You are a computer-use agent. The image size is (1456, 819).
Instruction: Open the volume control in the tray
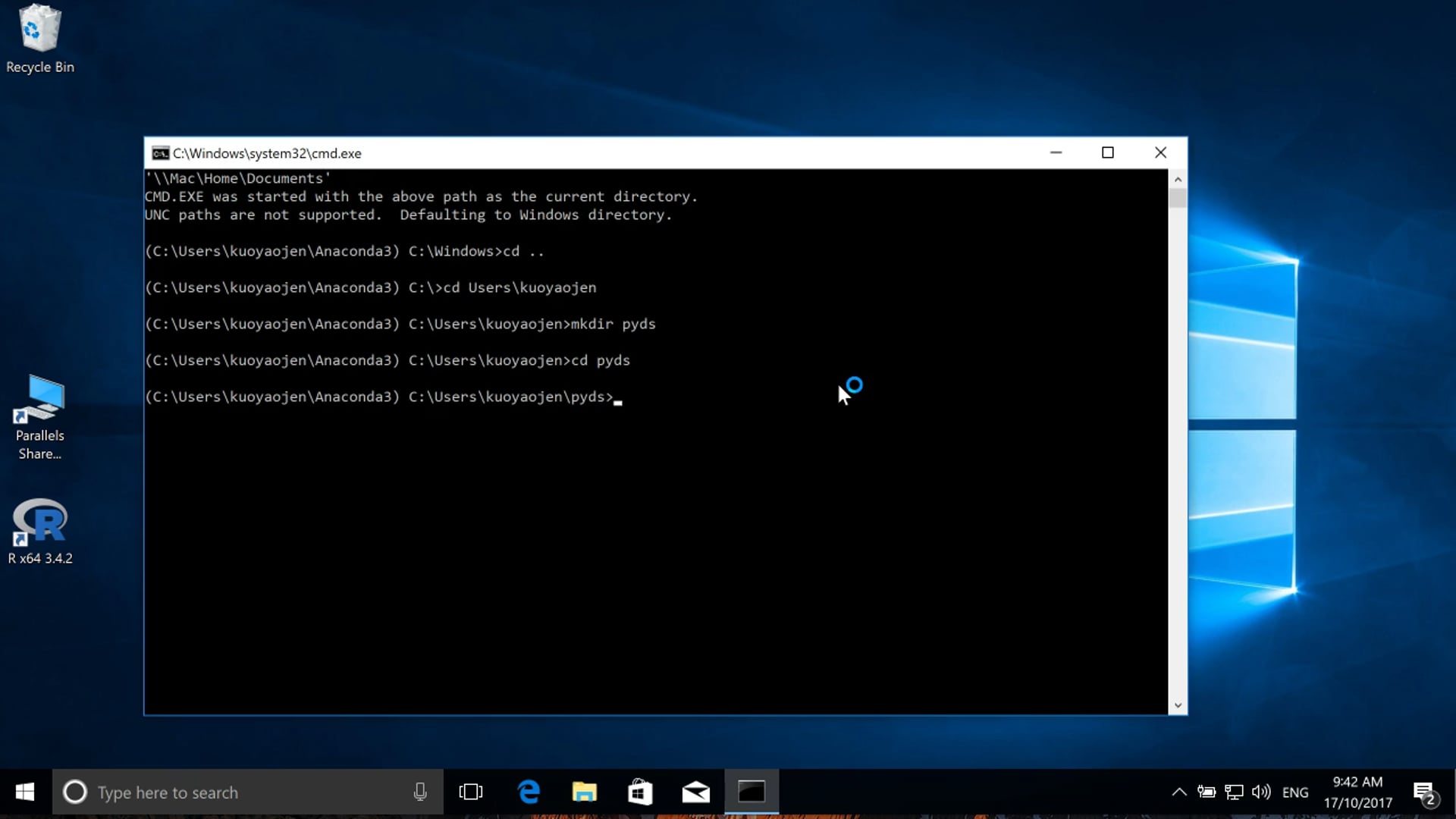[1261, 792]
